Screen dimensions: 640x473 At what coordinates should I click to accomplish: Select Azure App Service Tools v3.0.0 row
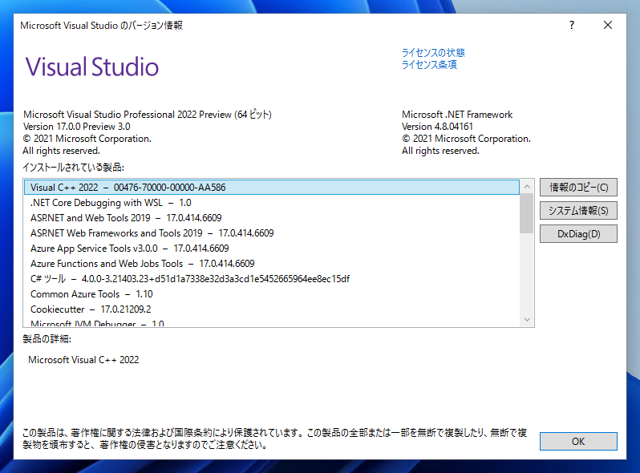coord(272,248)
